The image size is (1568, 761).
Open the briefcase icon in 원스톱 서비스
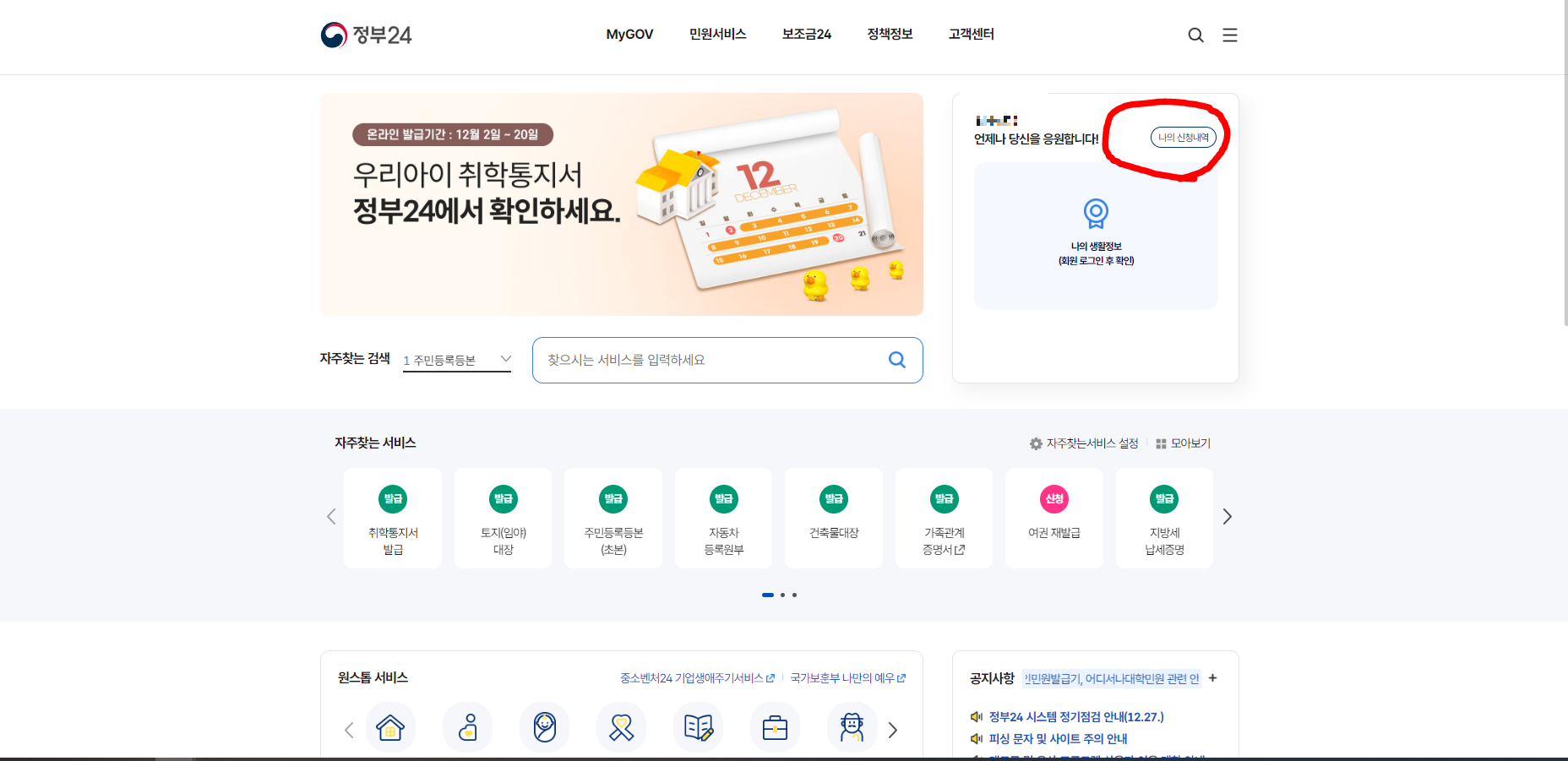[x=776, y=727]
